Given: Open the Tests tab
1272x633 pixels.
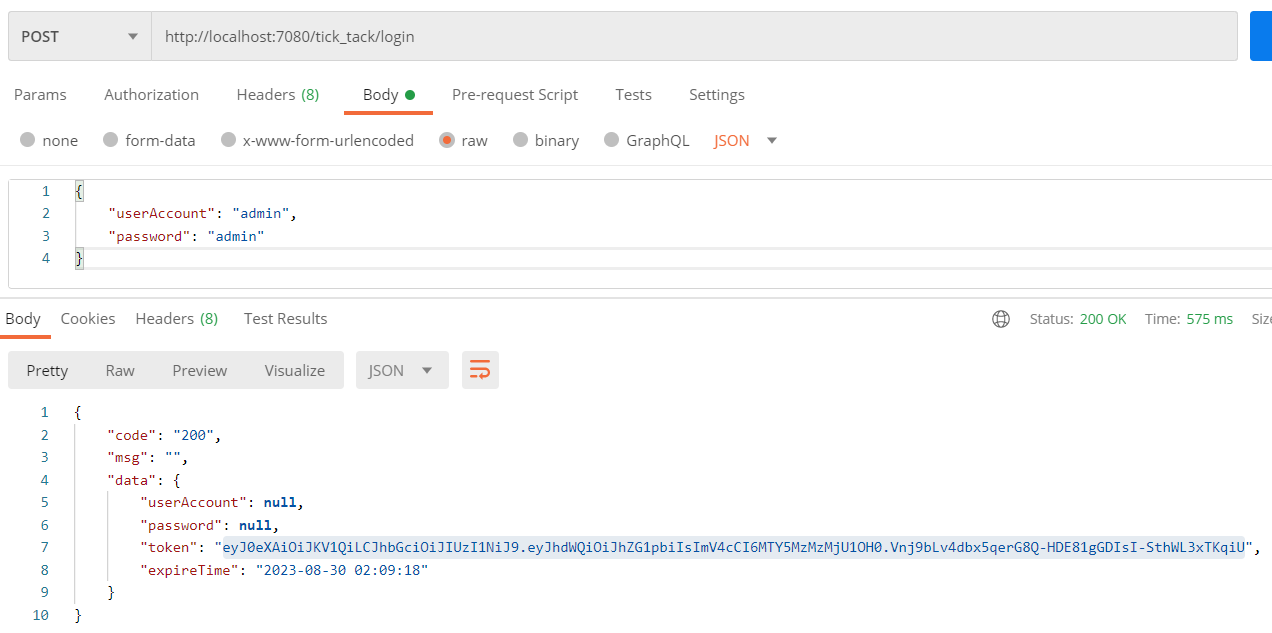Looking at the screenshot, I should pos(633,95).
